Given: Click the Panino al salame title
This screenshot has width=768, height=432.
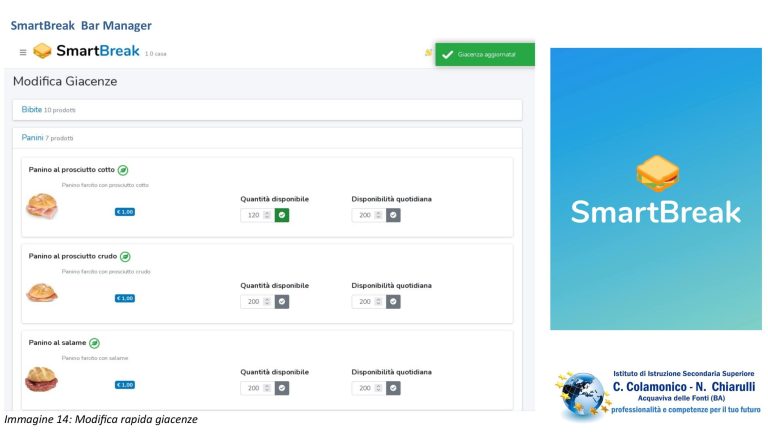Looking at the screenshot, I should click(x=57, y=343).
